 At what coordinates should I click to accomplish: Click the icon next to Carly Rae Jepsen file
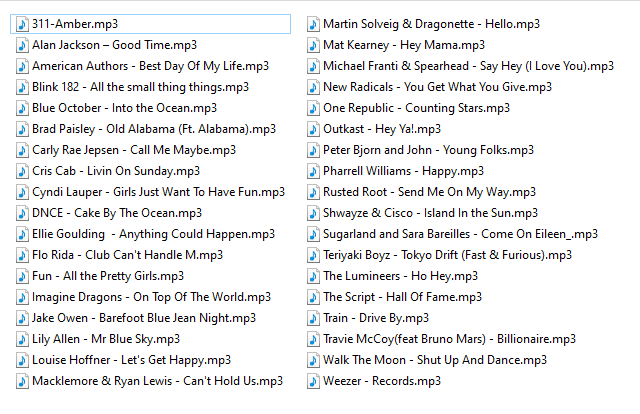coord(22,150)
